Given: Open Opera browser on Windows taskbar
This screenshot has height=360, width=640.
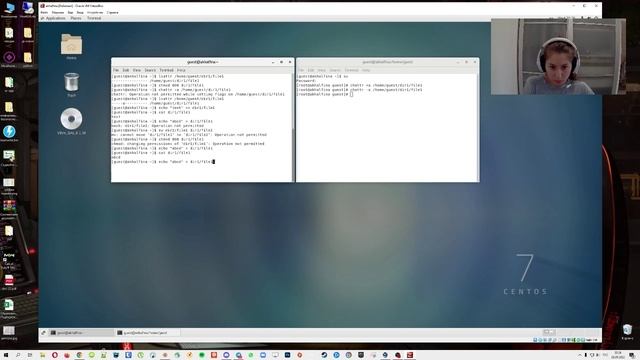Looking at the screenshot, I should 55,355.
